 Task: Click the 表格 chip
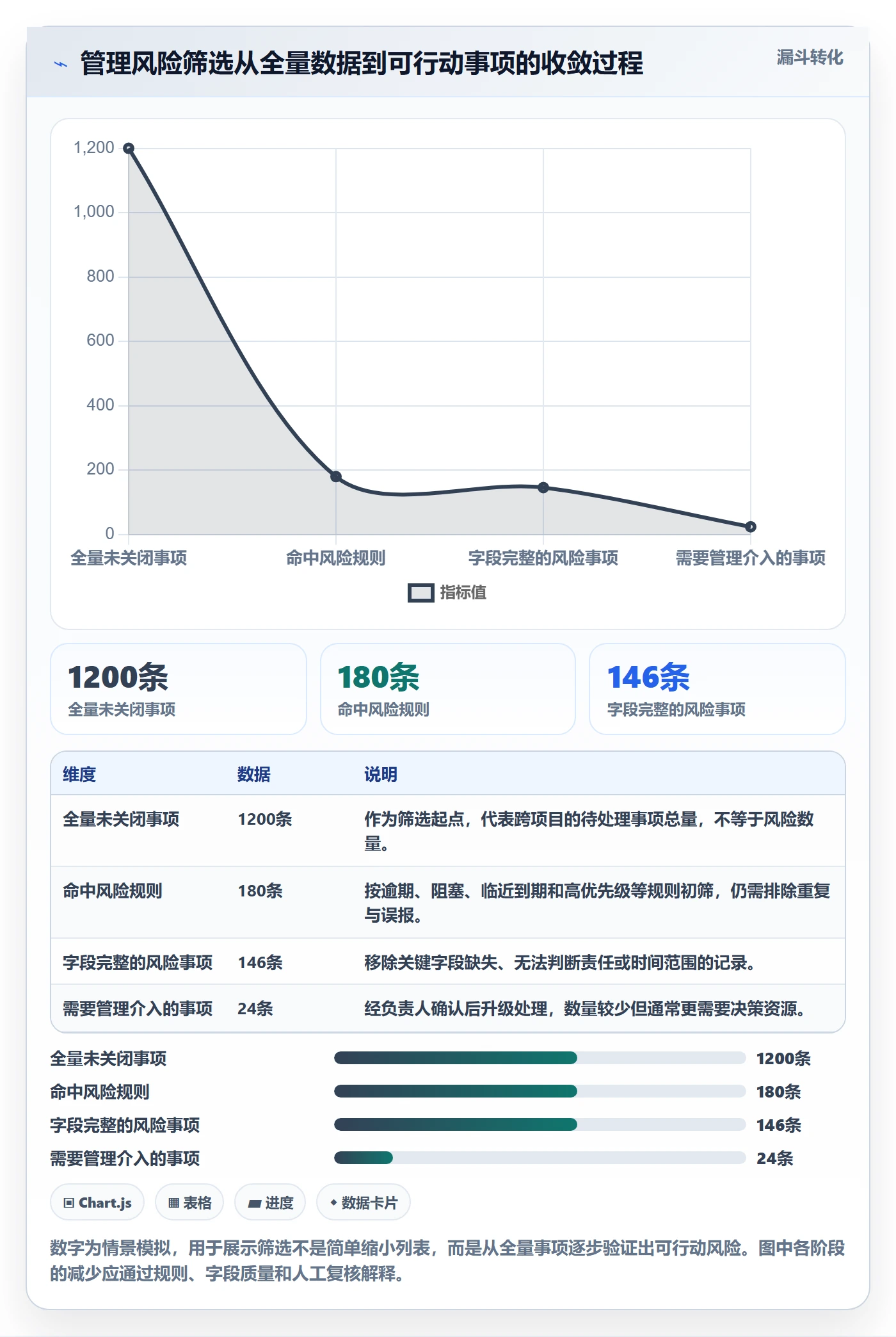coord(189,1203)
